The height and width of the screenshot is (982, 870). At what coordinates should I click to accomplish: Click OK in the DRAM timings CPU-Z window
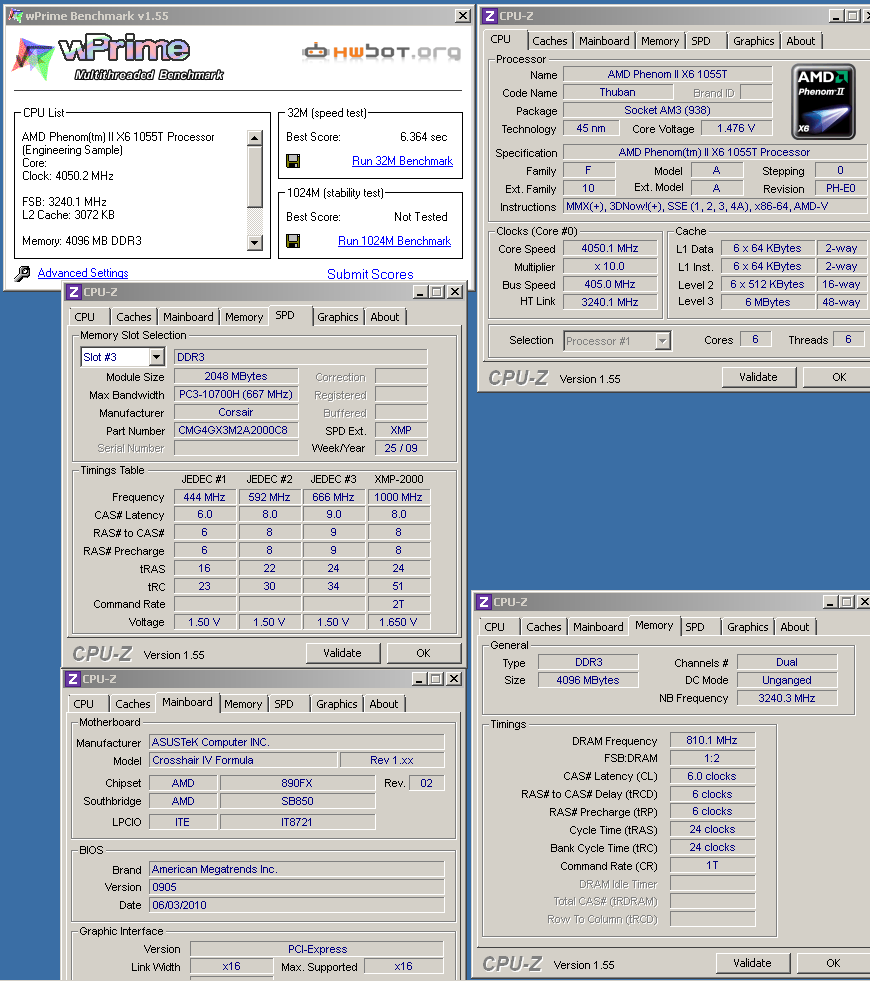[833, 963]
